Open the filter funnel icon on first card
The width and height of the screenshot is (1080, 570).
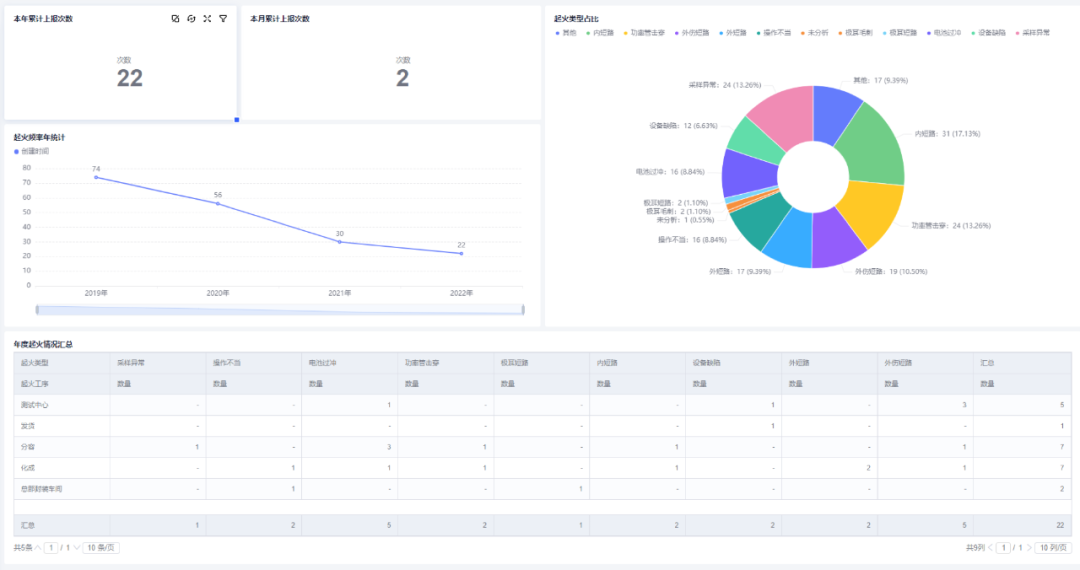tap(223, 19)
